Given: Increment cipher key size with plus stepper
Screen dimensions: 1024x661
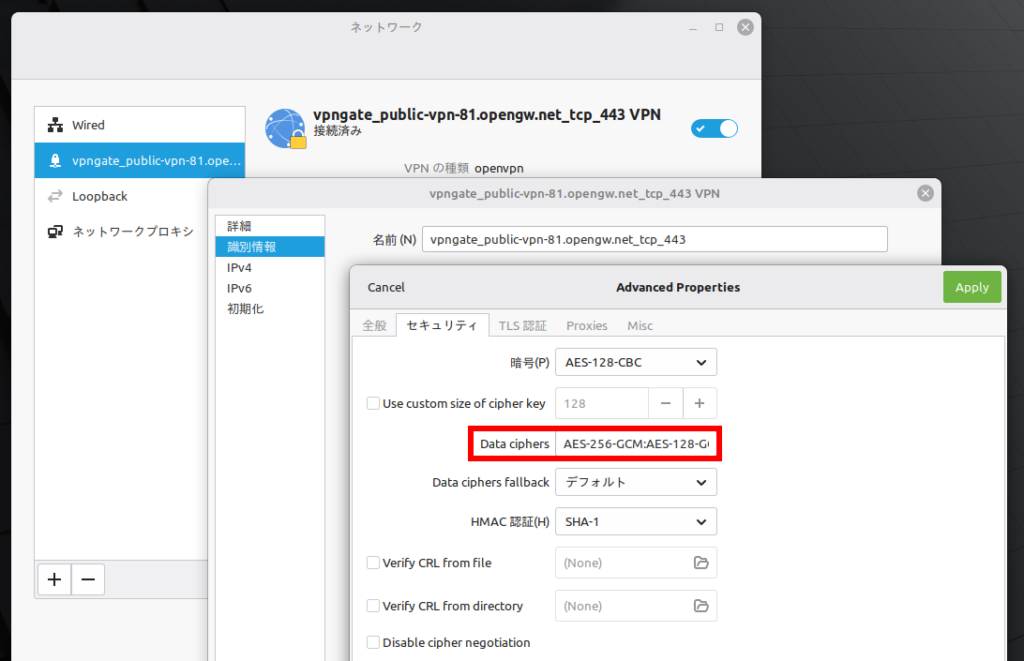Looking at the screenshot, I should coord(699,403).
